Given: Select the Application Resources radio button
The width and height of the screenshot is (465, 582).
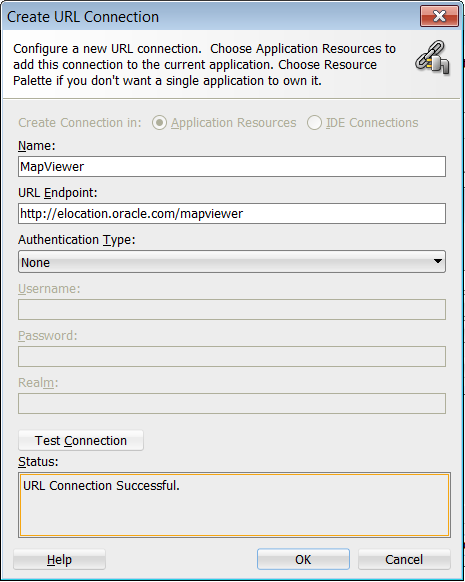Looking at the screenshot, I should point(159,123).
